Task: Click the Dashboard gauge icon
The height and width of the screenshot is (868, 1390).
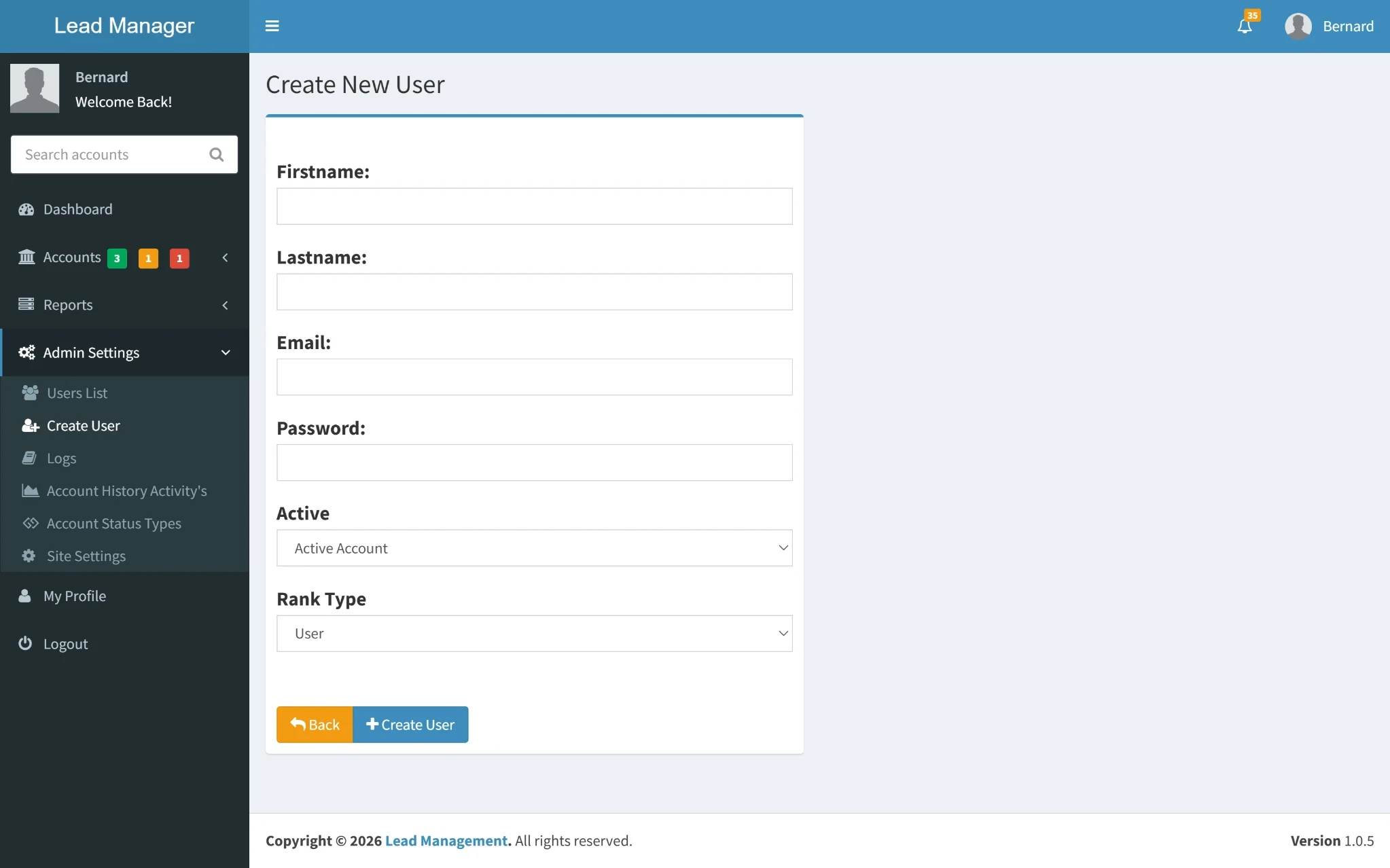Action: pos(26,209)
